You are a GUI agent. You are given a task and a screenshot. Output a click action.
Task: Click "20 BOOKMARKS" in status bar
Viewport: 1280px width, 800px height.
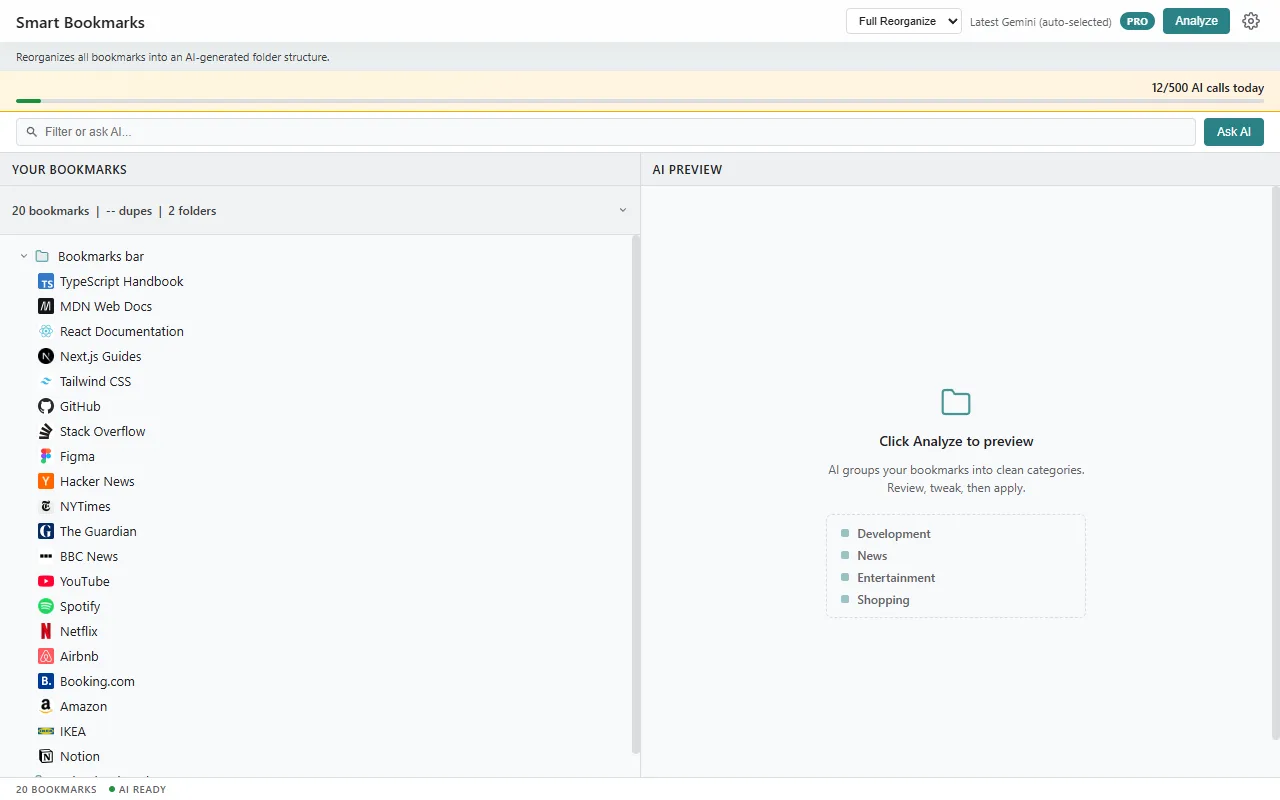[x=56, y=790]
